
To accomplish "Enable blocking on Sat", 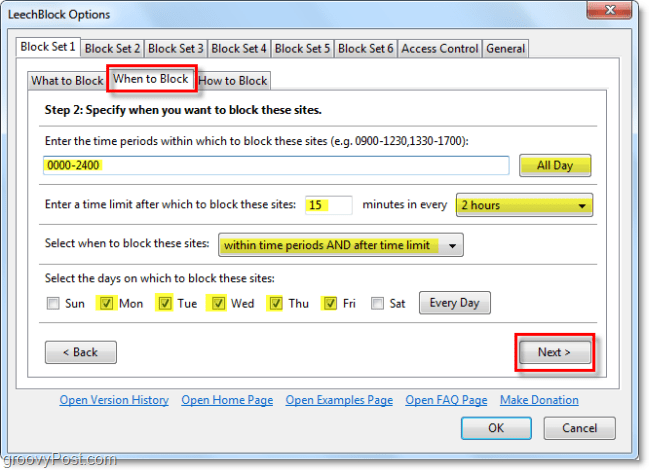I will (x=377, y=303).
